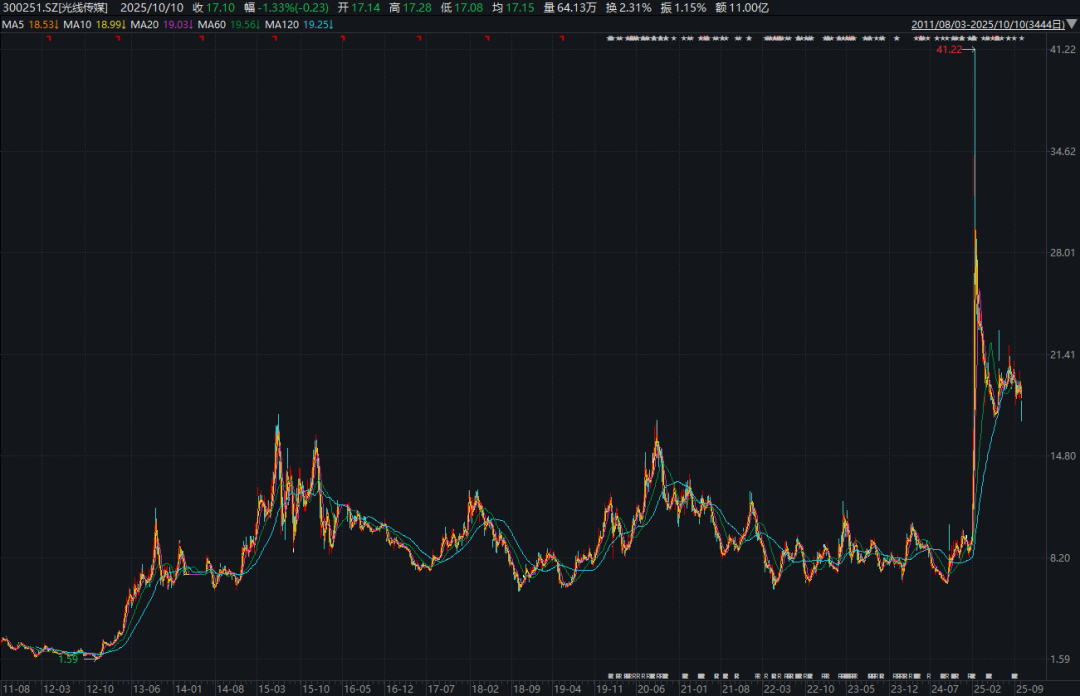Screen dimensions: 1080x696
Task: Click the 23-12 time axis label
Action: (904, 689)
